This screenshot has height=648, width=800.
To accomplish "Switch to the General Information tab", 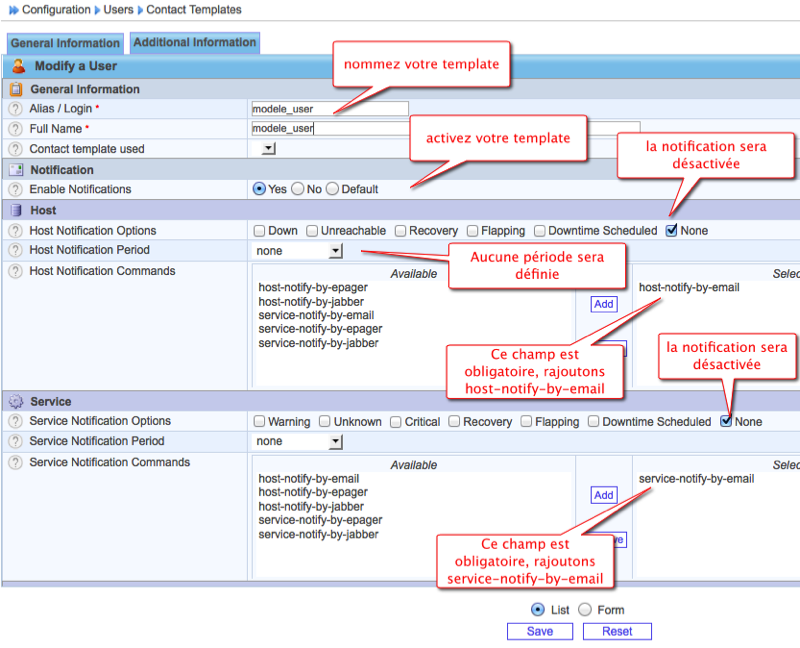I will tap(65, 44).
